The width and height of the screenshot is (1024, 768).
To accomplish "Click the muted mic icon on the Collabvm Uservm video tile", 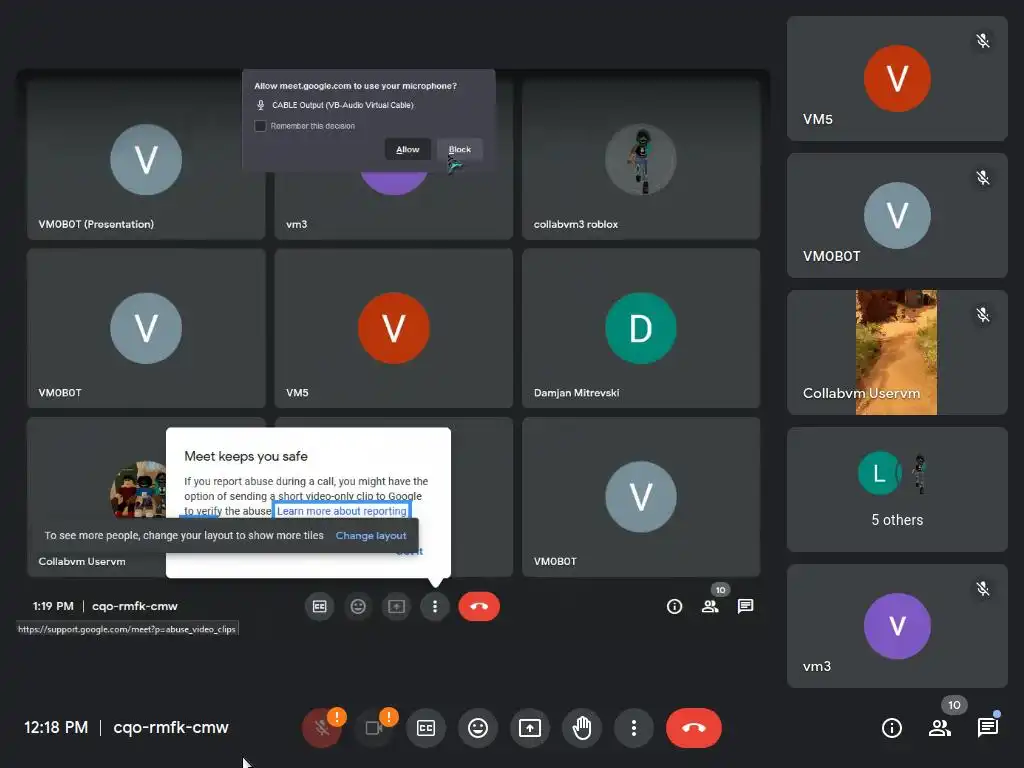I will (983, 315).
